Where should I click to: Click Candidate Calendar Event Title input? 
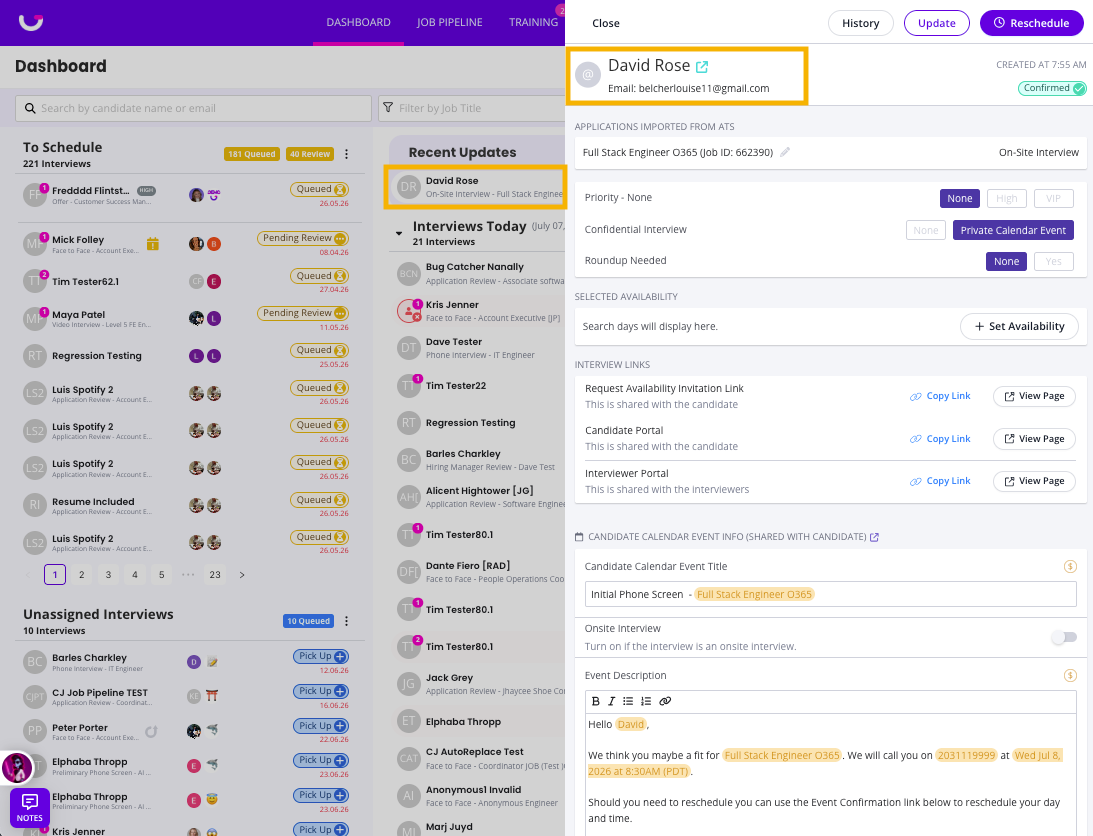[x=830, y=594]
